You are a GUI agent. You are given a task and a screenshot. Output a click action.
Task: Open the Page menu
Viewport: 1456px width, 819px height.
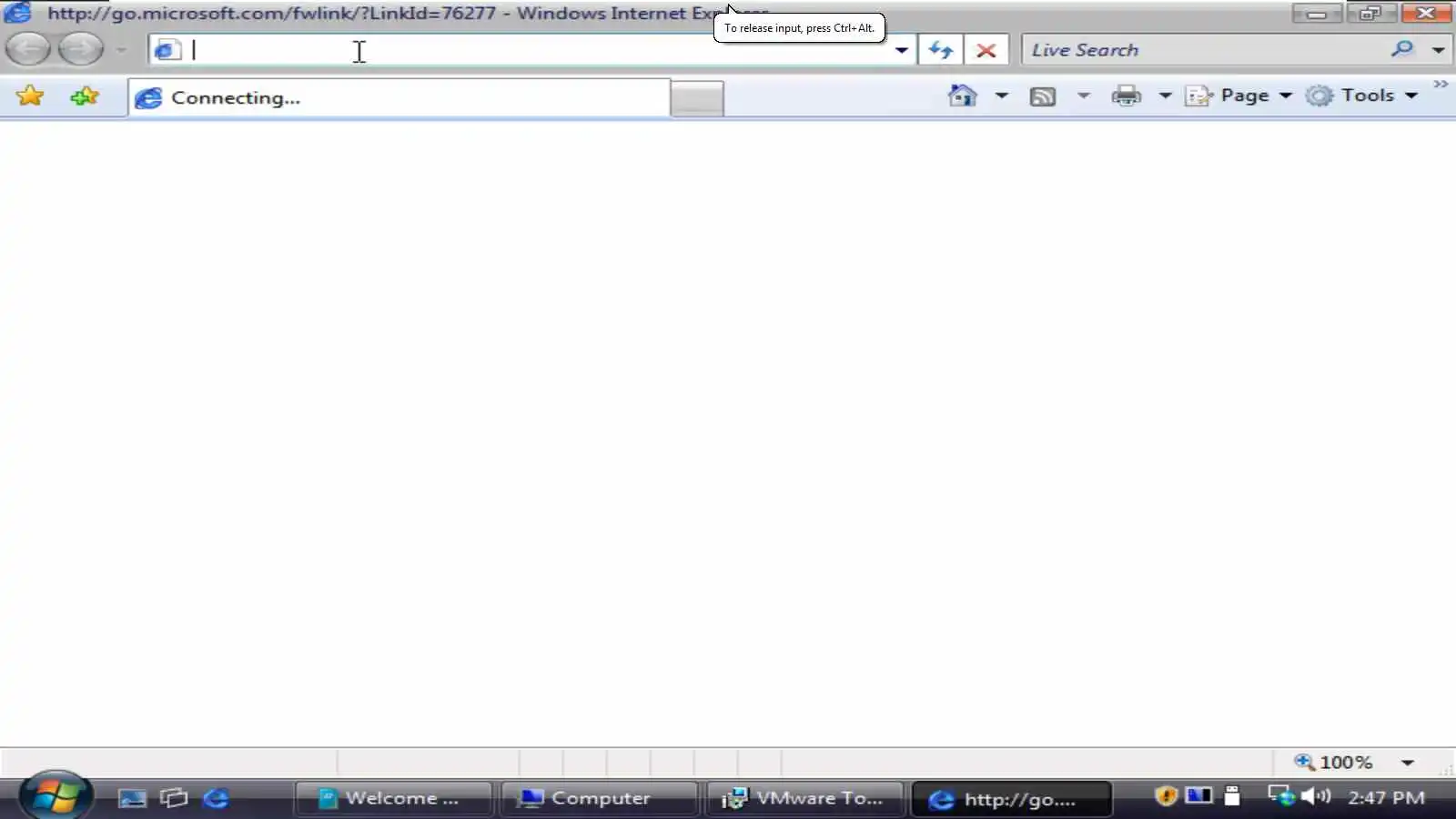pos(1239,96)
